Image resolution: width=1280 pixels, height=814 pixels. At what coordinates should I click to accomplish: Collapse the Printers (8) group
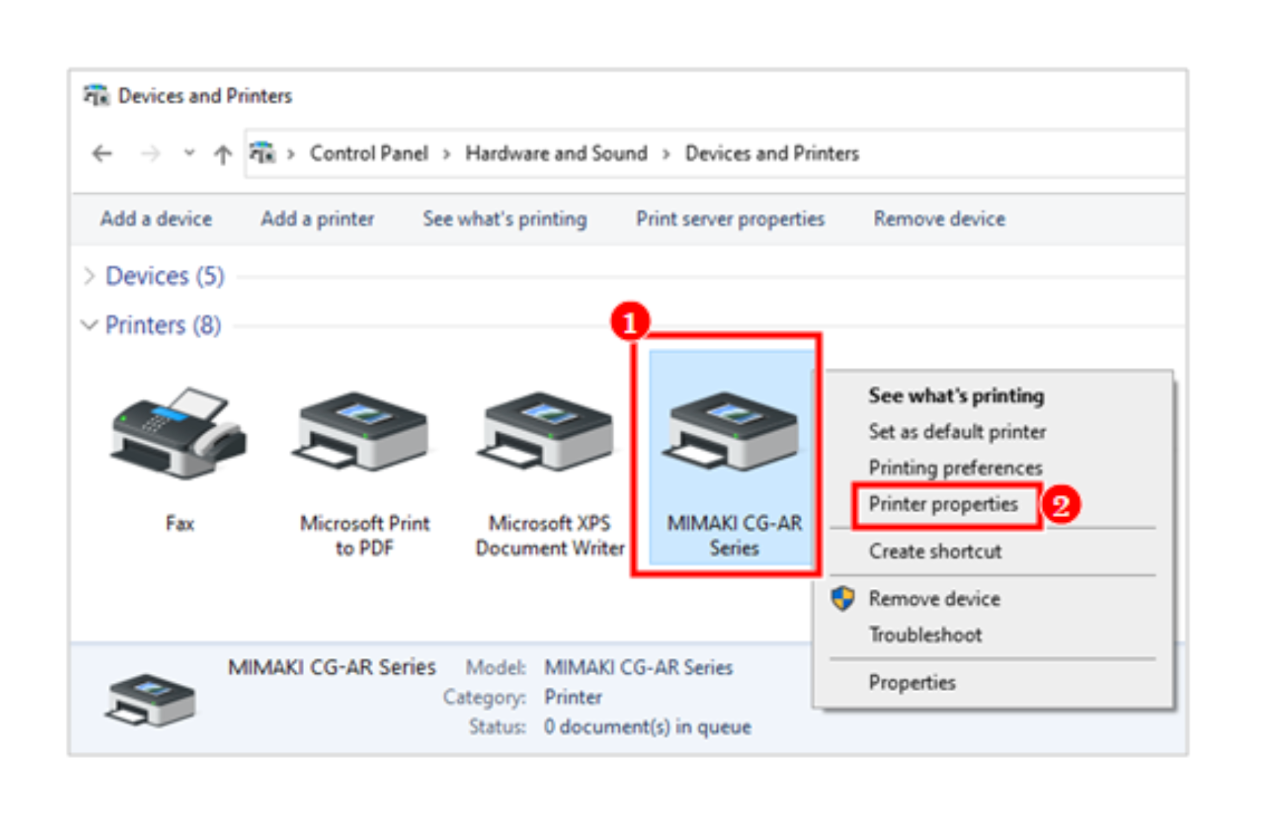click(90, 325)
